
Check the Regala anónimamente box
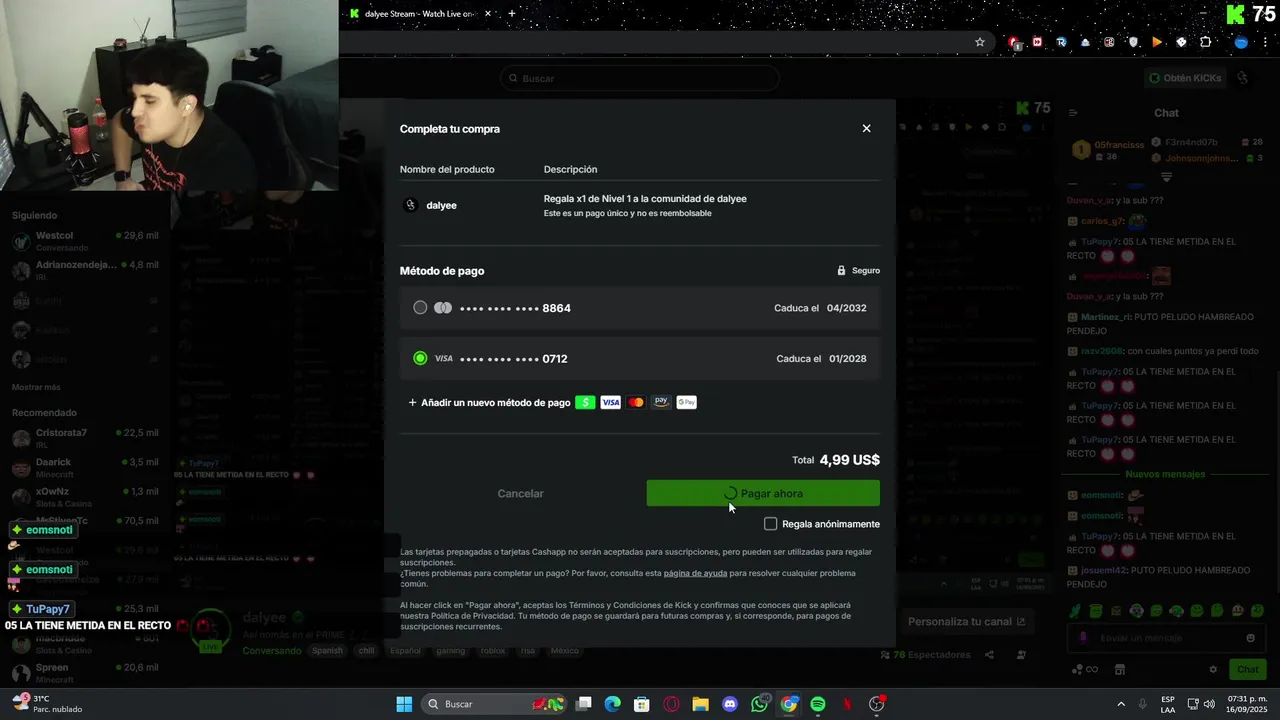770,524
